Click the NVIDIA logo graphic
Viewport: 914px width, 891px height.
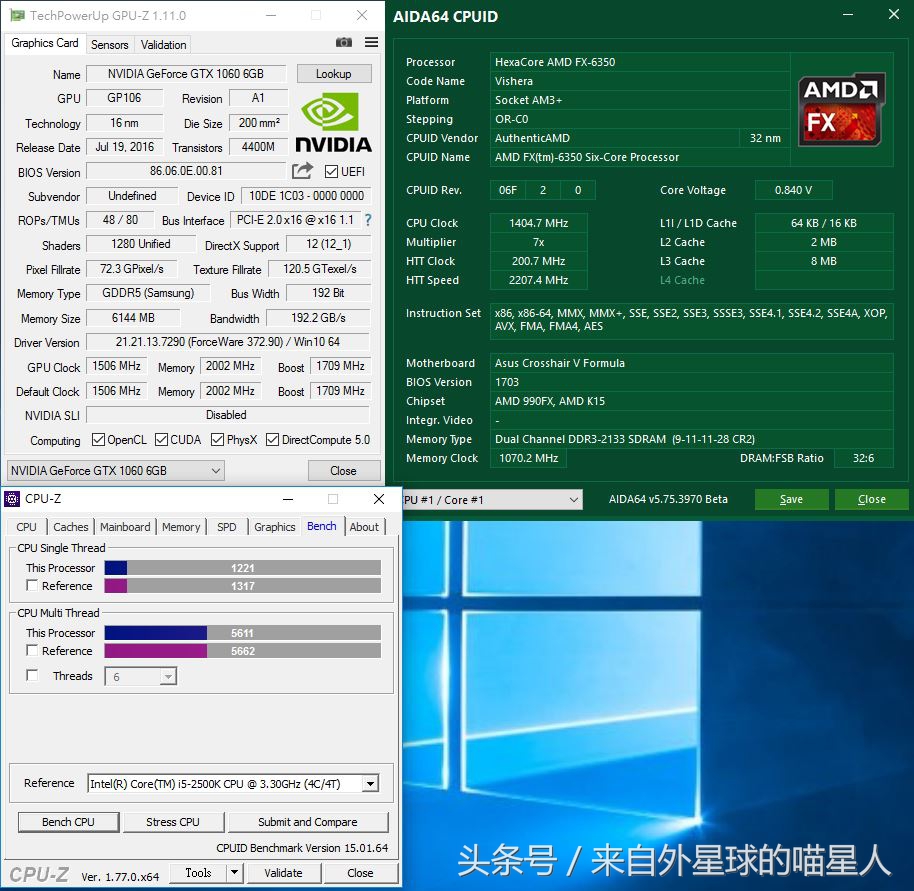tap(333, 115)
